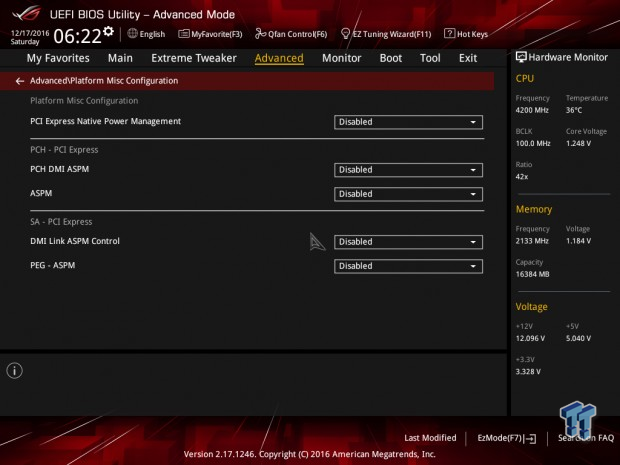Switch to the Main tab
This screenshot has height=465, width=620.
click(120, 58)
